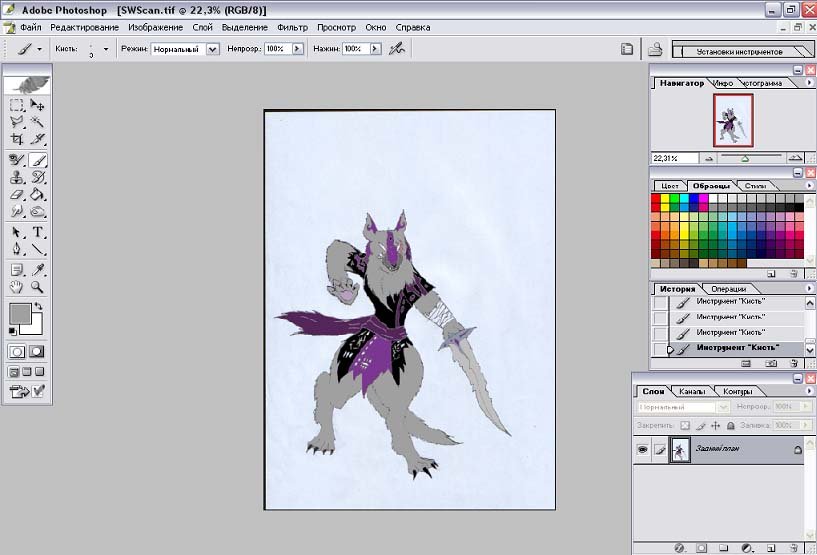The width and height of the screenshot is (817, 555).
Task: Click the Clone Stamp tool
Action: [17, 177]
